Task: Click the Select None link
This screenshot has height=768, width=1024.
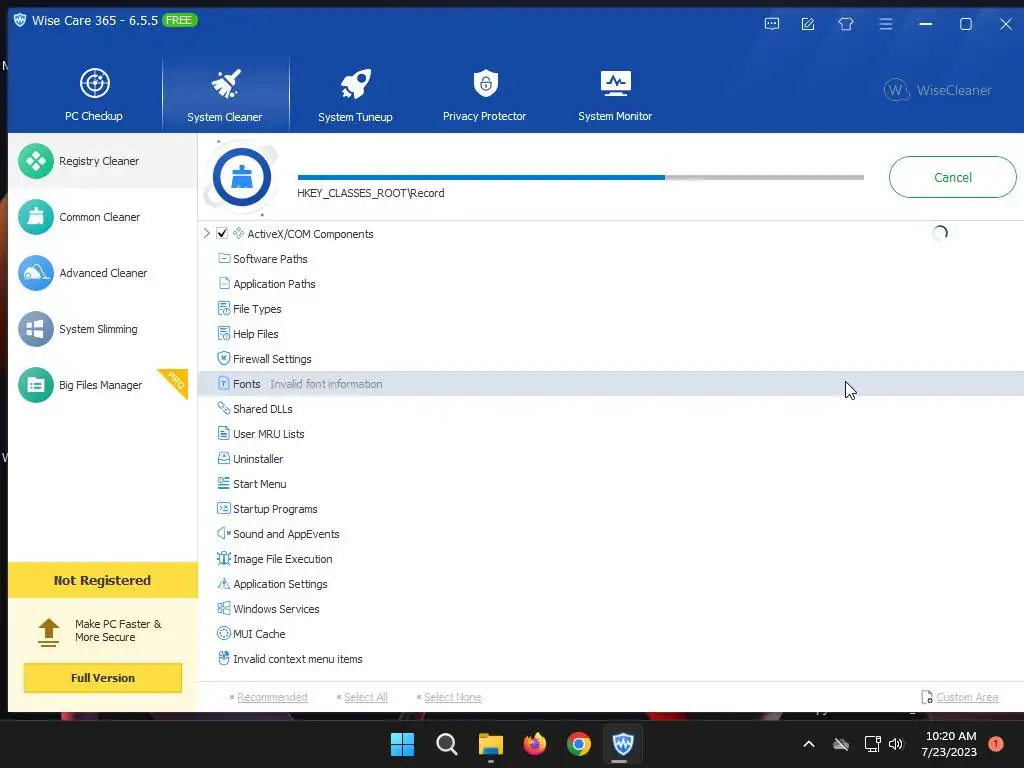Action: (x=453, y=697)
